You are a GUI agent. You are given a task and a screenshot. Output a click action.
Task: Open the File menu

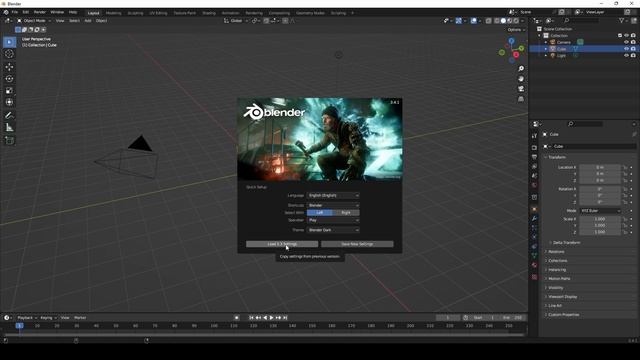click(x=15, y=12)
